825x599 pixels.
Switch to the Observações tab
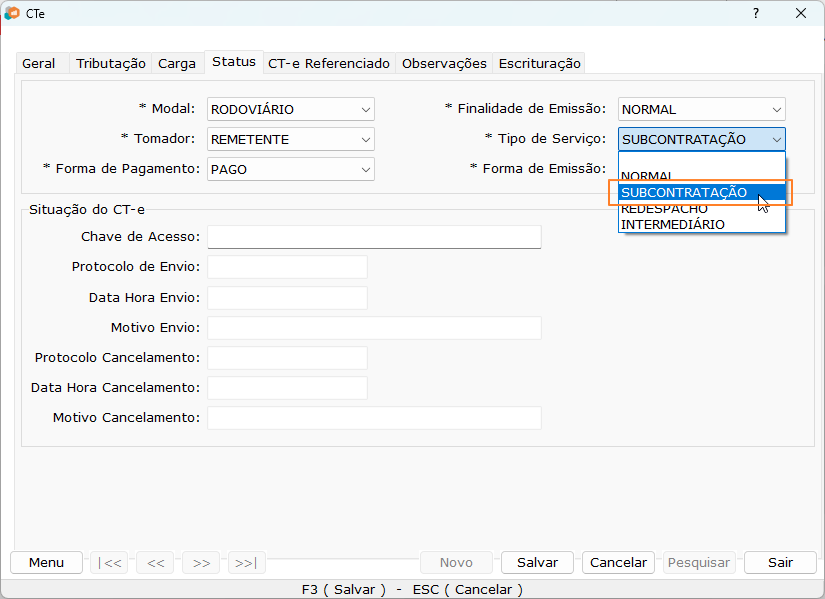pyautogui.click(x=444, y=63)
